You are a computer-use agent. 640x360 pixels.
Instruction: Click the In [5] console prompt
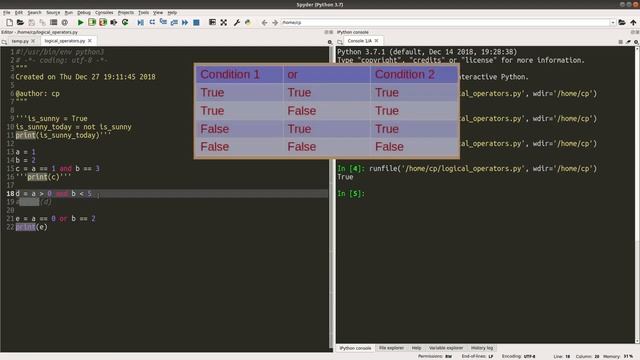coord(351,193)
